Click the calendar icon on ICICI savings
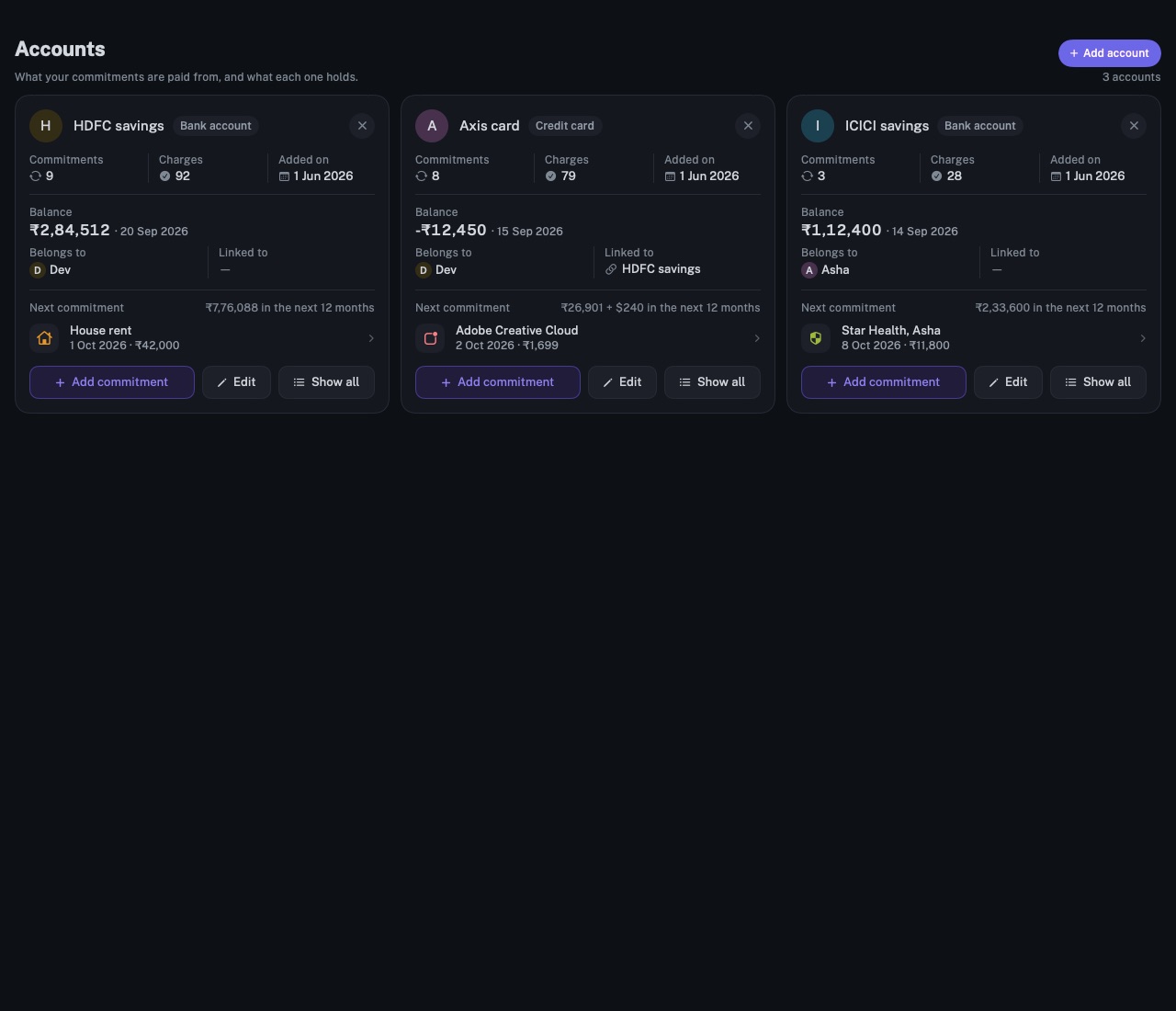This screenshot has width=1176, height=1011. pos(1056,176)
